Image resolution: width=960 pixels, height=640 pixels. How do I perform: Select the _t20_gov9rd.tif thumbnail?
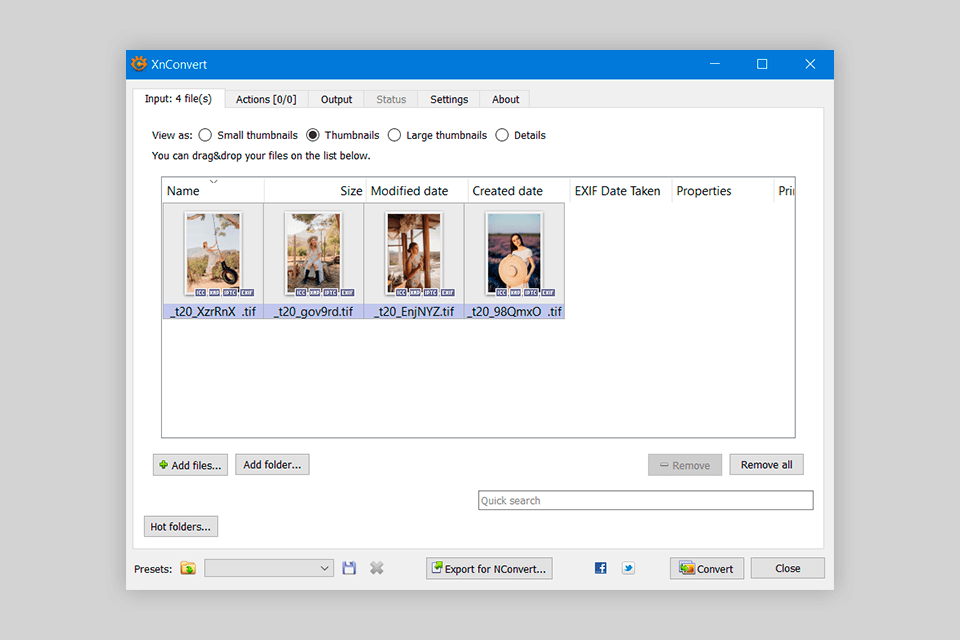[x=313, y=260]
